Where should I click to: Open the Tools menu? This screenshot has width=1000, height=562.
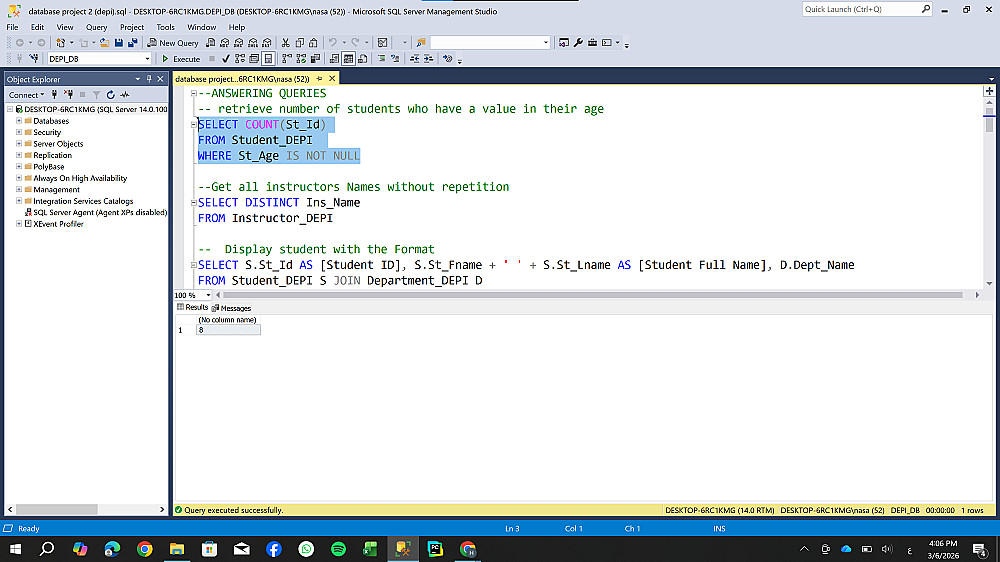165,27
